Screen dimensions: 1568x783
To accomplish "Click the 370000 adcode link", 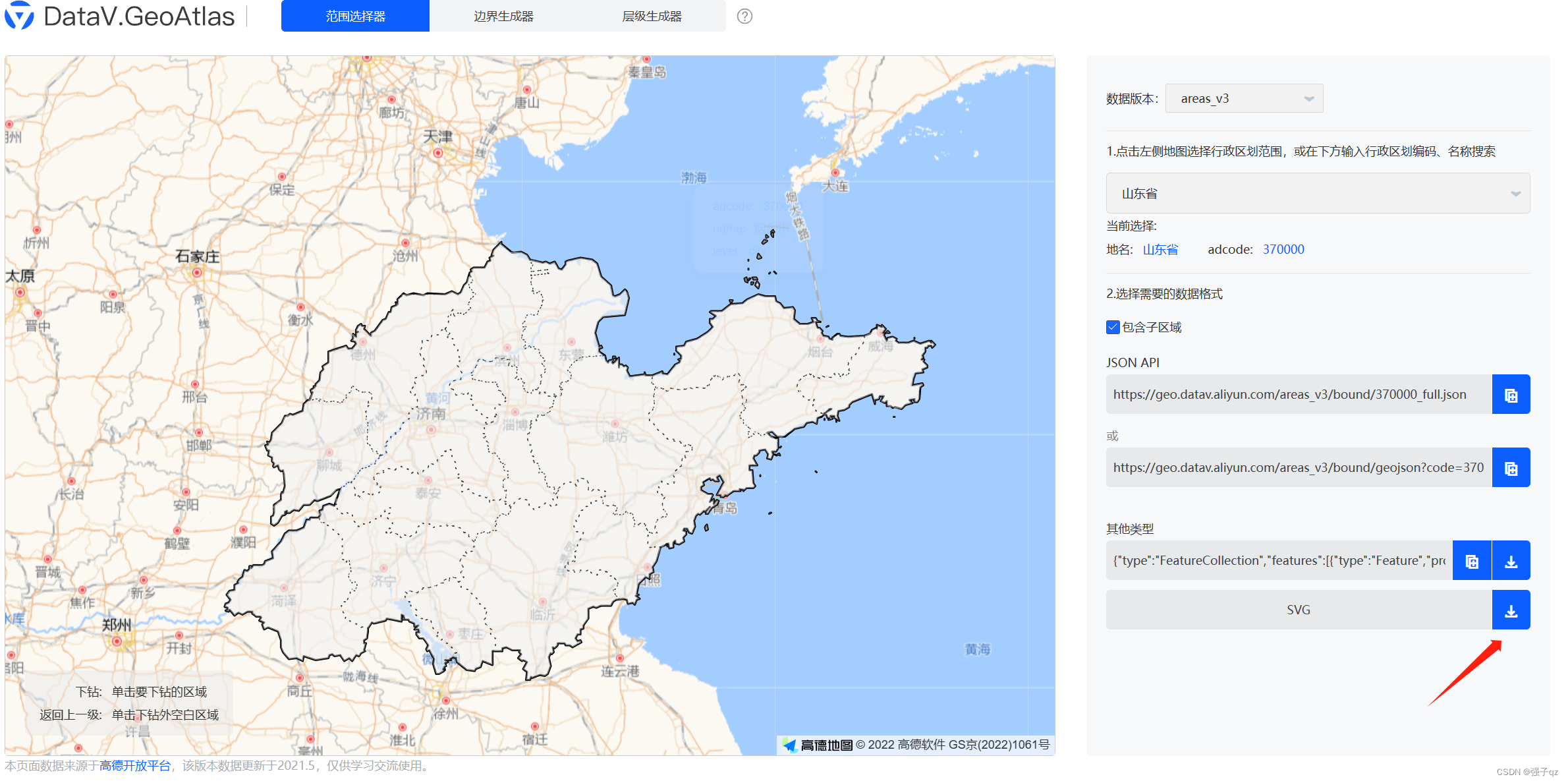I will (x=1283, y=250).
